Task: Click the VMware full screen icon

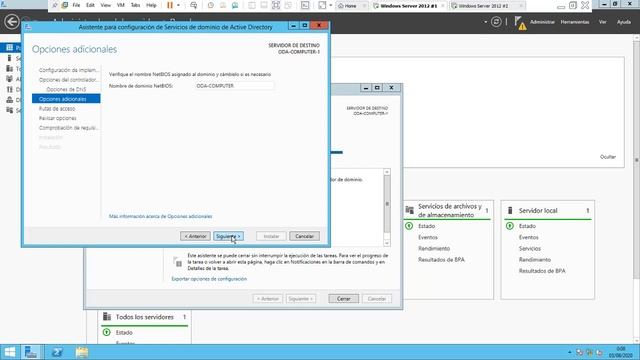Action: (276, 5)
